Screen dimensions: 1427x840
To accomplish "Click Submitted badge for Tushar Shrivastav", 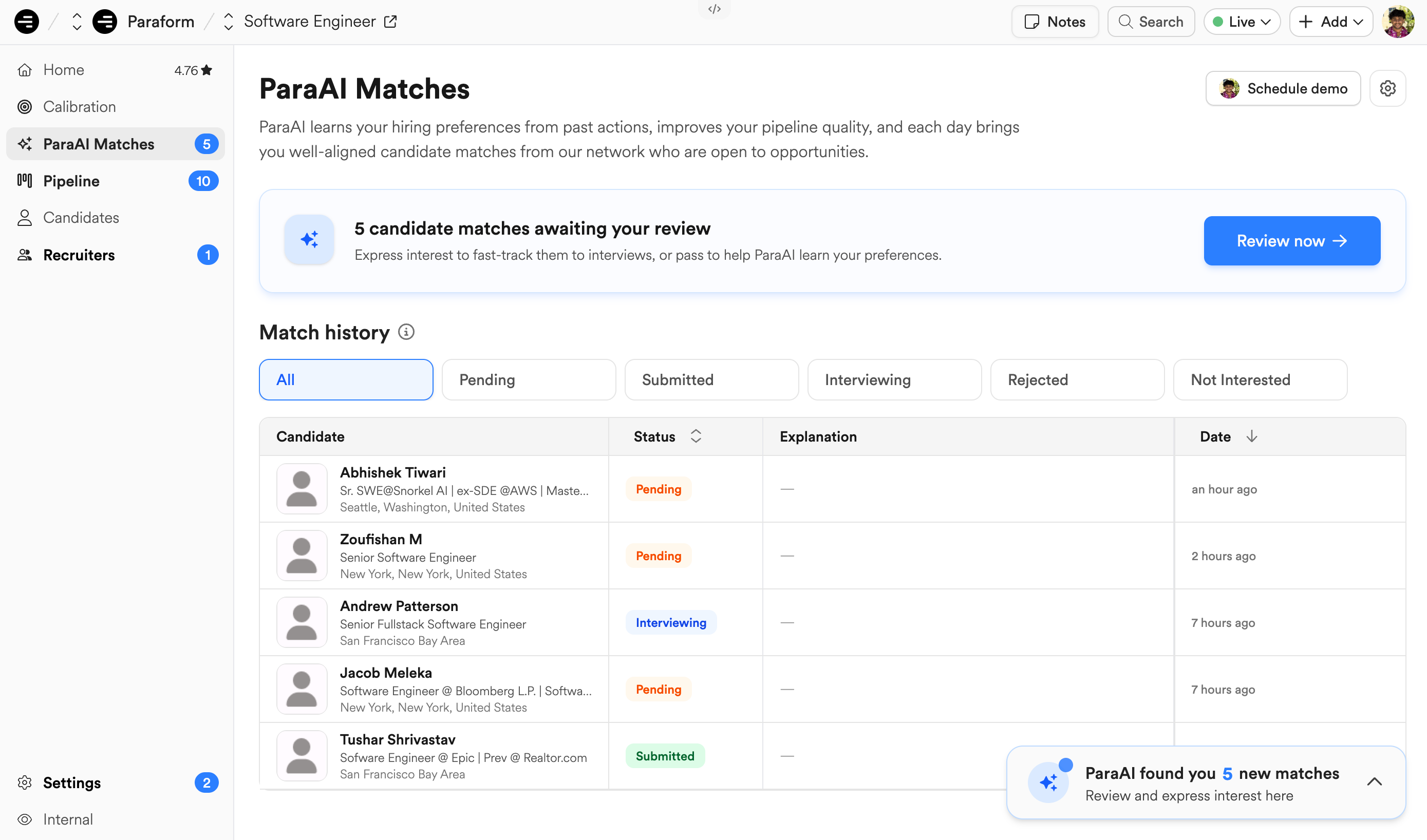I will pos(665,756).
